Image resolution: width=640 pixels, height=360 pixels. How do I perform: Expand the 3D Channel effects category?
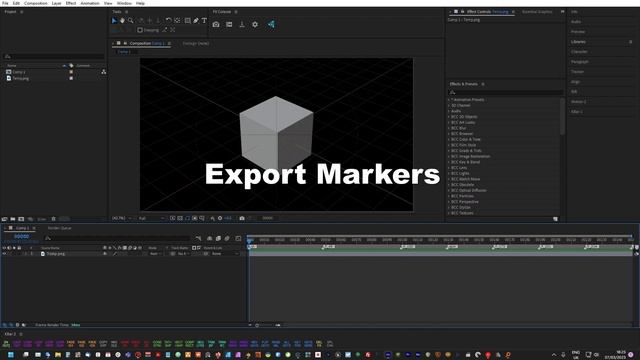449,105
